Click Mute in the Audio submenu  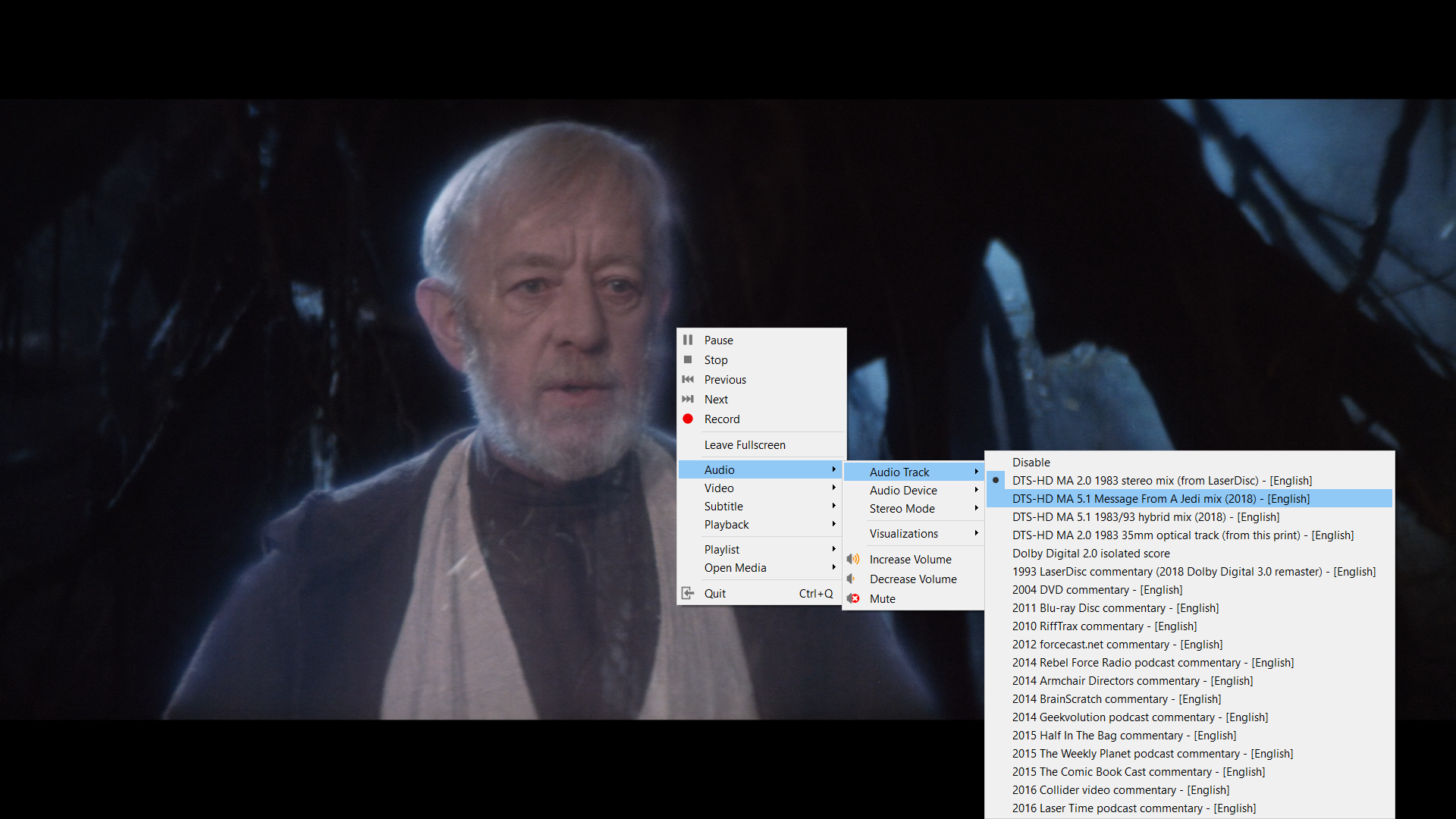[913, 598]
